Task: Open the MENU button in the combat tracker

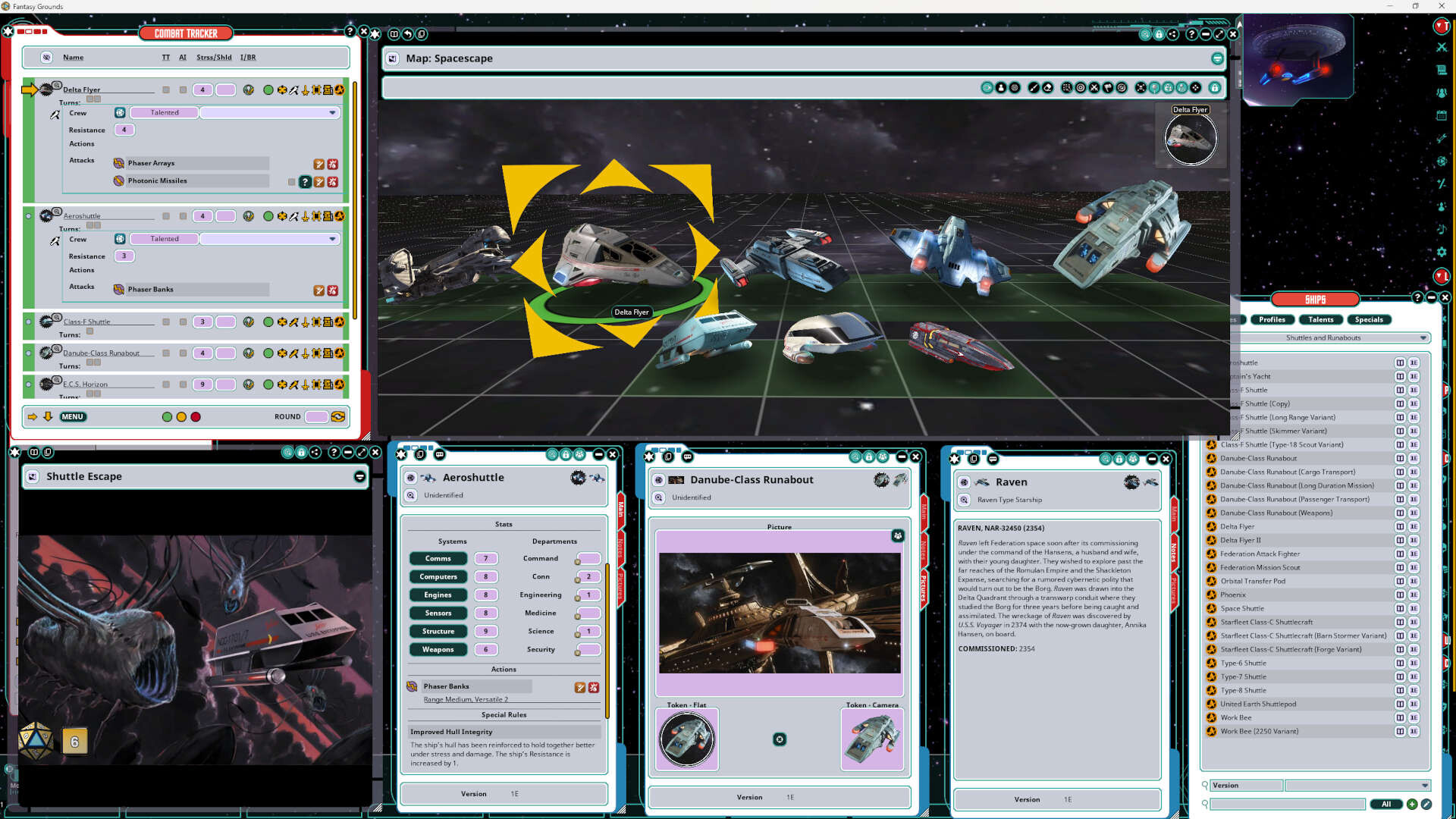Action: 73,416
